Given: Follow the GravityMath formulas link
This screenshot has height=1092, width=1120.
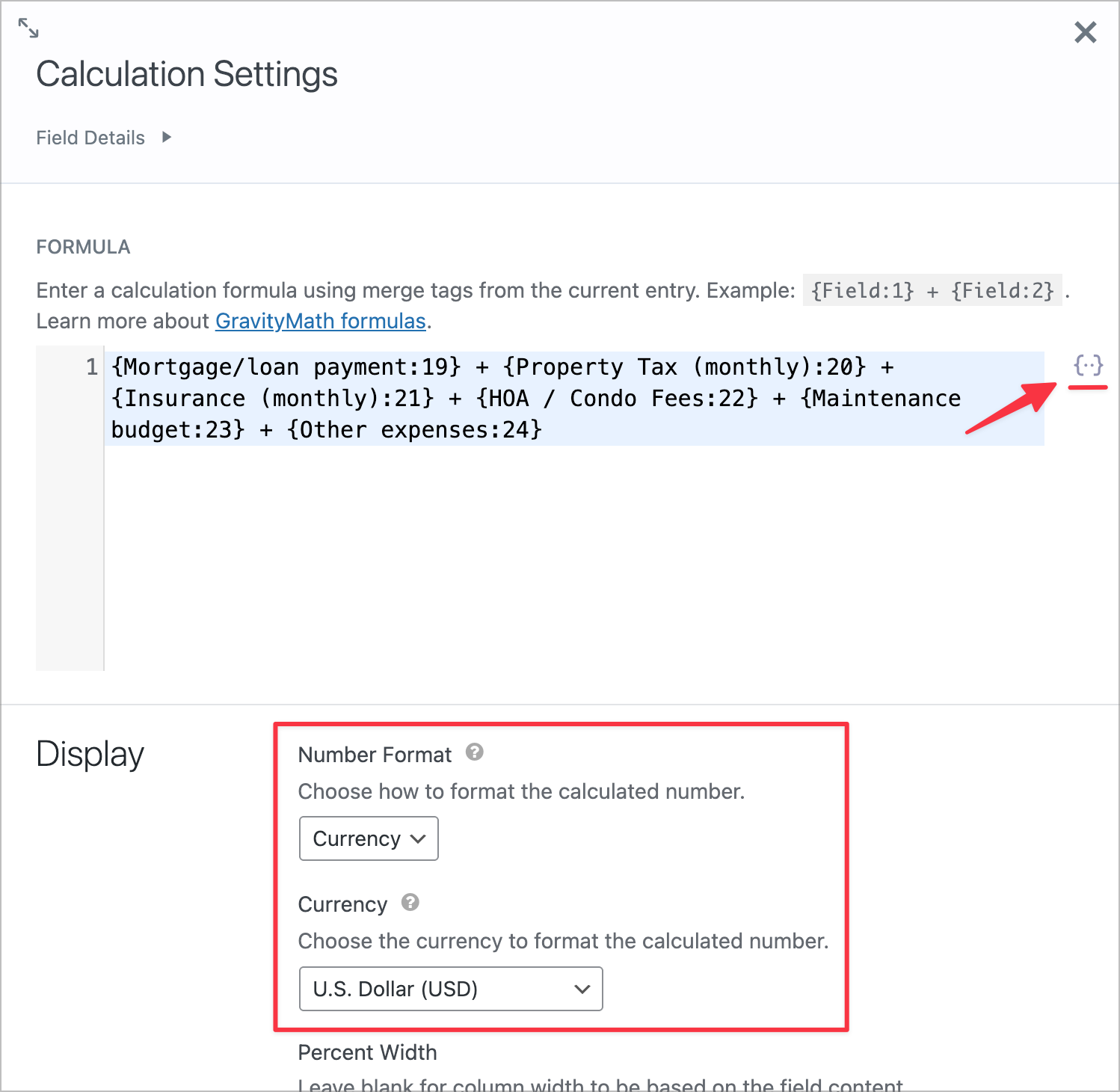Looking at the screenshot, I should pos(320,321).
